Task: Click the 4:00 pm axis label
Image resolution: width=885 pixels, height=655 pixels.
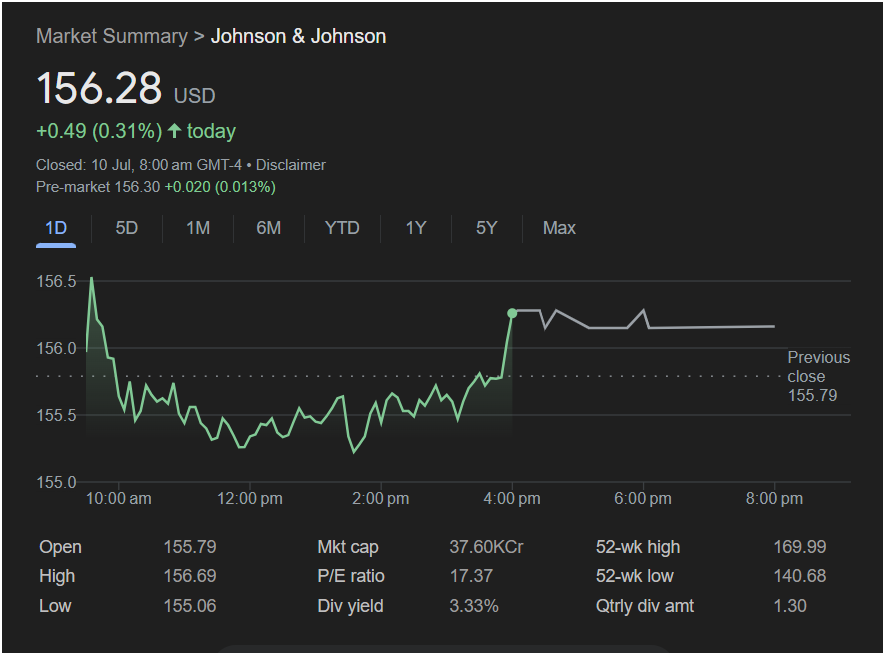Action: tap(512, 499)
